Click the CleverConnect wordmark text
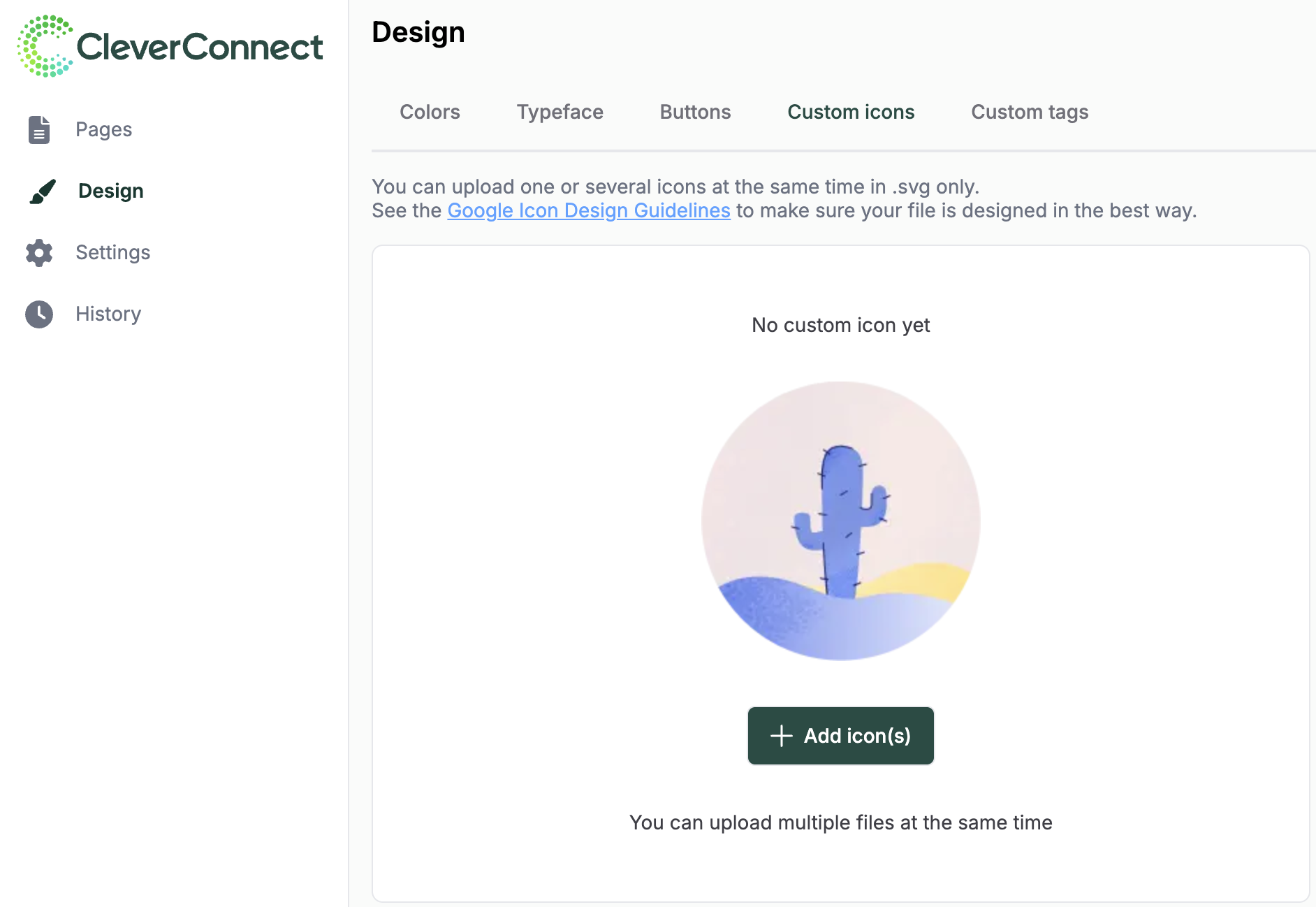The height and width of the screenshot is (907, 1316). tap(199, 48)
